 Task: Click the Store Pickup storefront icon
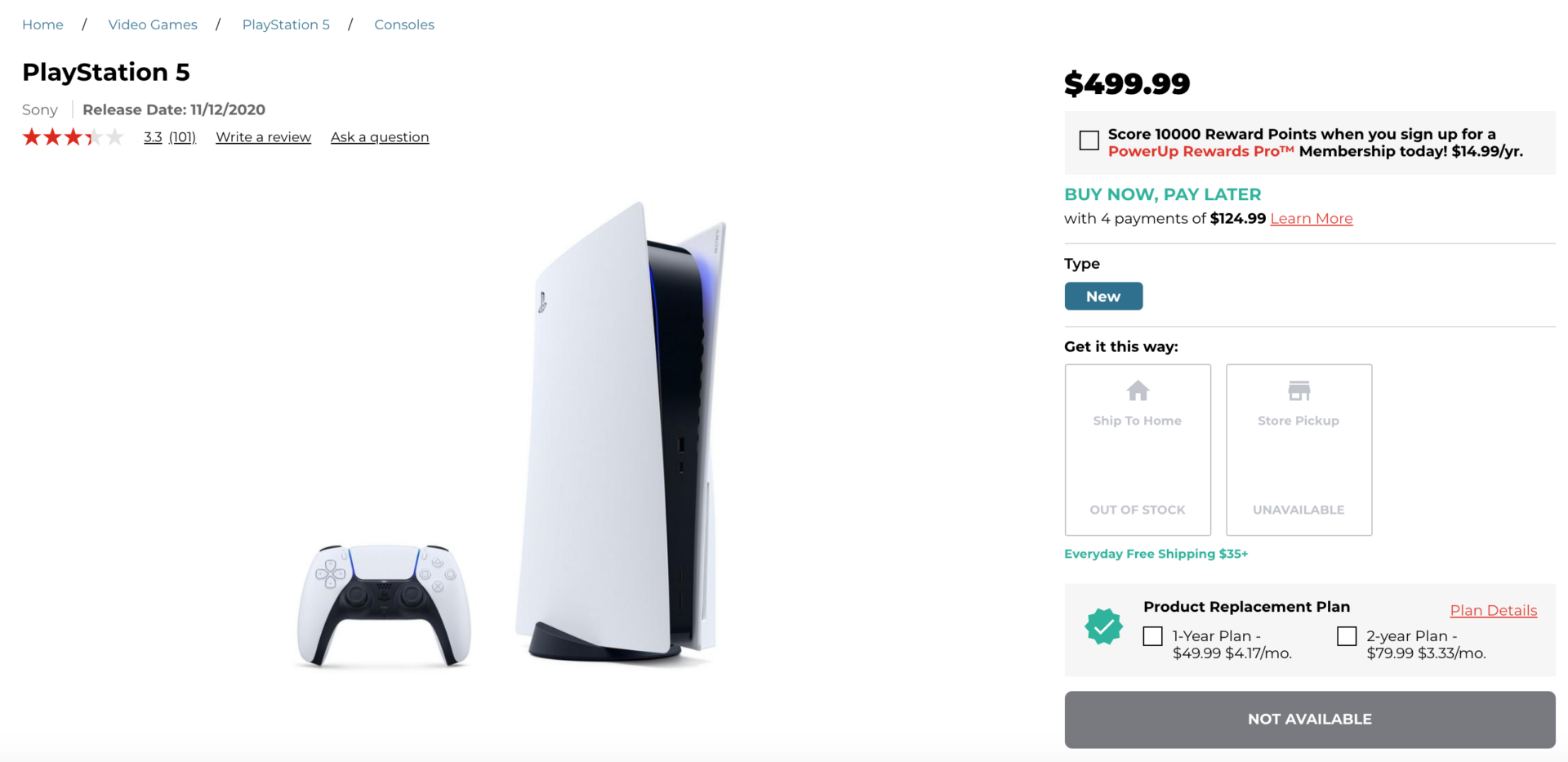[1298, 391]
